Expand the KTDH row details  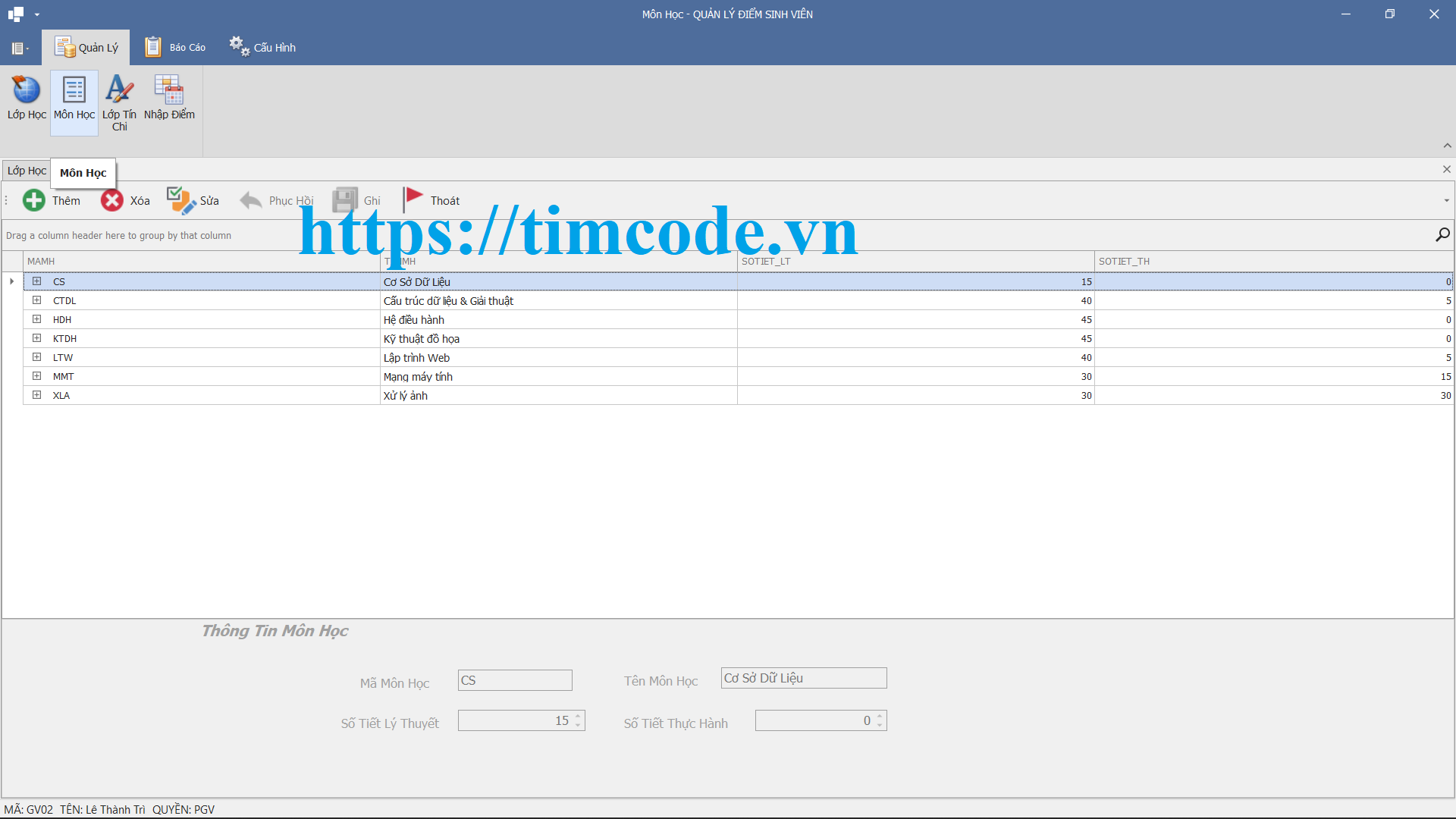36,338
